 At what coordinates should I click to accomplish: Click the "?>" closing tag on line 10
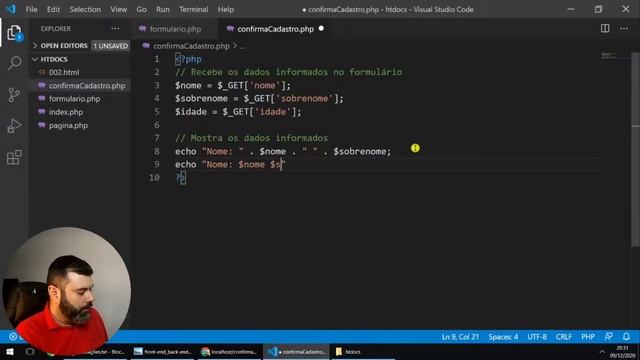(x=180, y=178)
